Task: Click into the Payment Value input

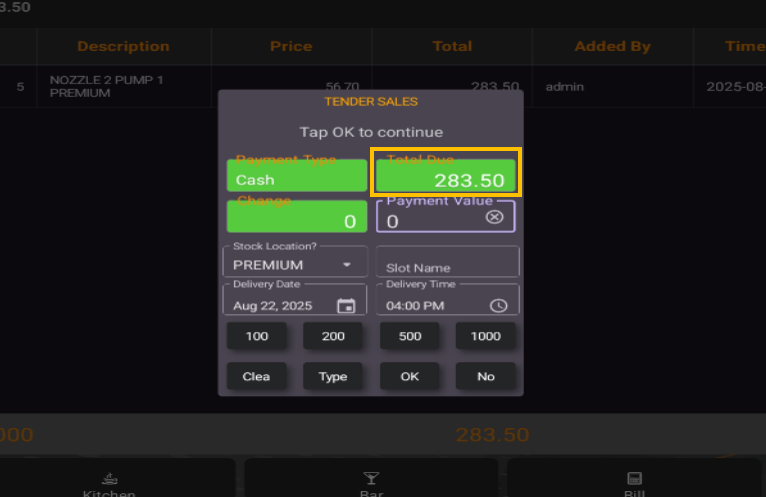Action: 430,220
